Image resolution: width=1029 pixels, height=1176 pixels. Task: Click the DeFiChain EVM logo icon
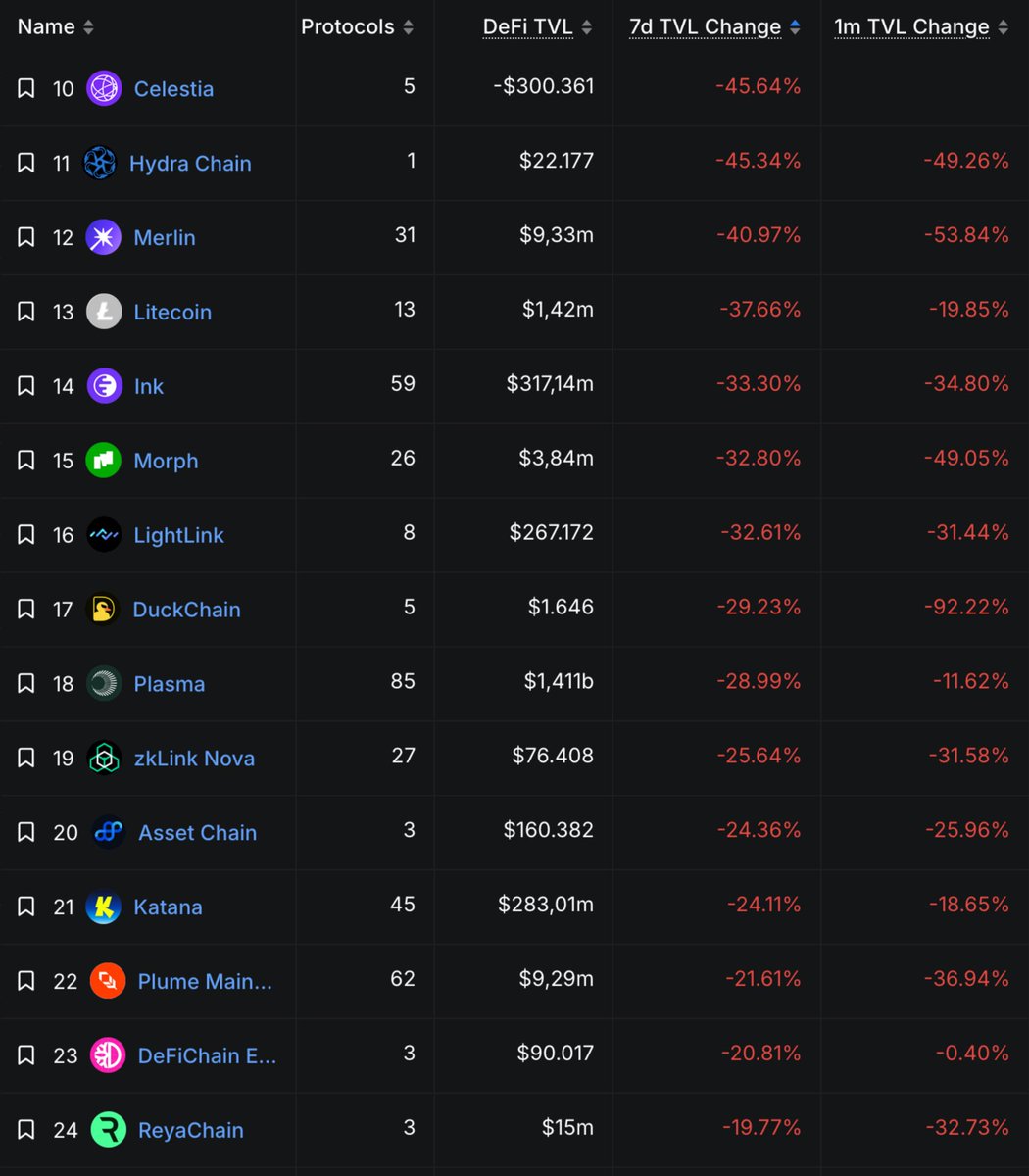click(x=108, y=1055)
